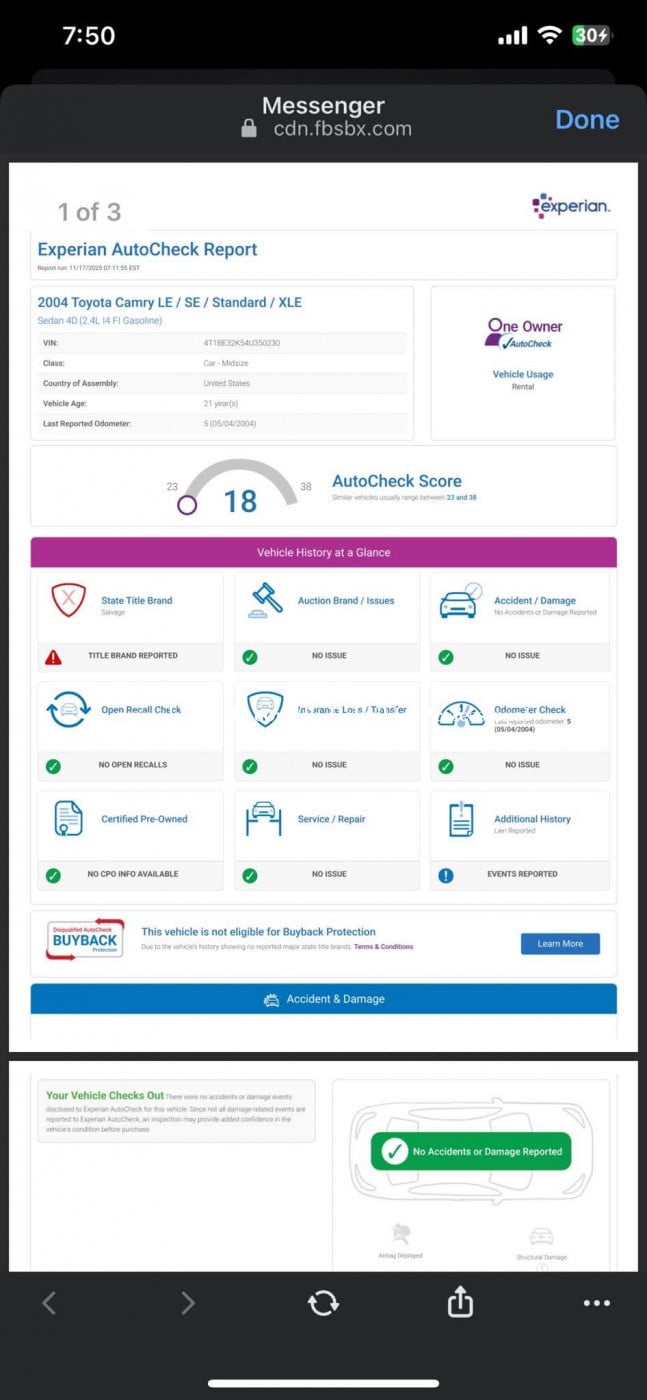
Task: Tap the Odometer Check gauge icon
Action: [460, 712]
